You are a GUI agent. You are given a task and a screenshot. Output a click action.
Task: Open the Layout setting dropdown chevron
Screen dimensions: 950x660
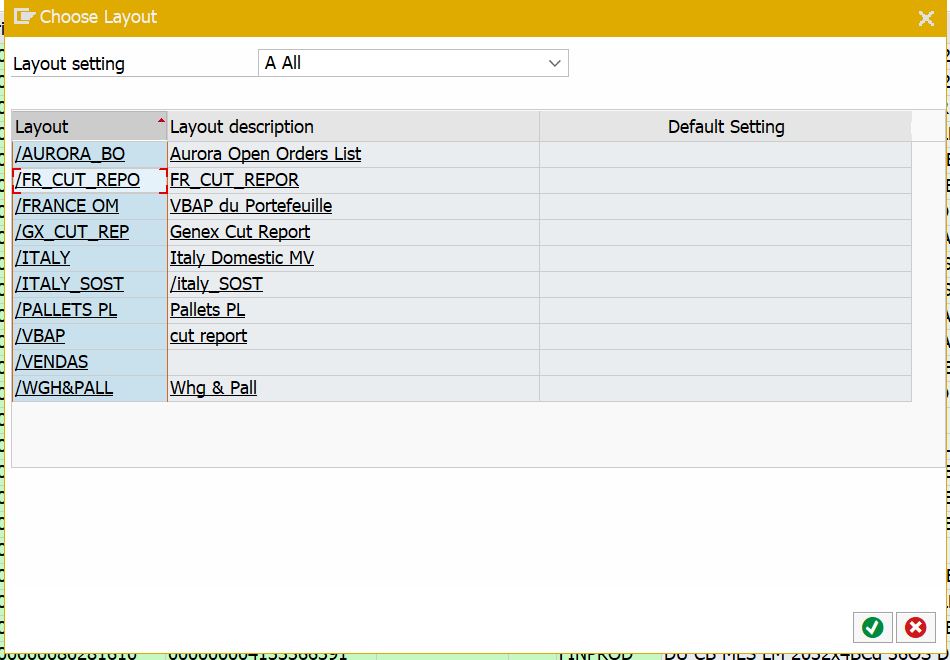554,62
